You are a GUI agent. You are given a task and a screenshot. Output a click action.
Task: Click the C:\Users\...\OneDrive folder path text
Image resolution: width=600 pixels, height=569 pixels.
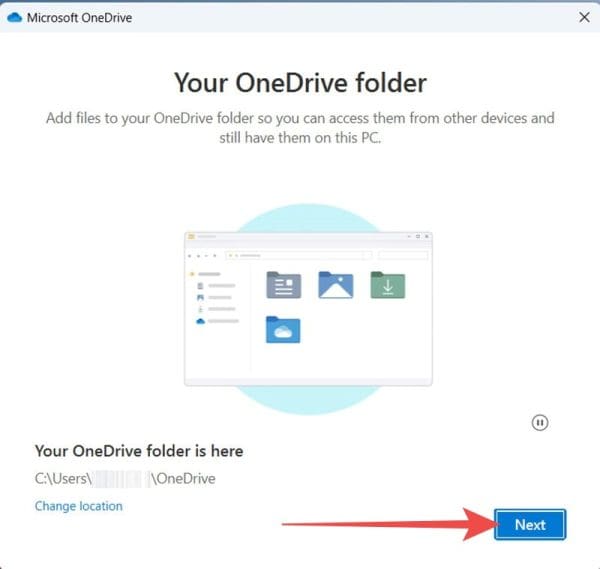tap(125, 479)
